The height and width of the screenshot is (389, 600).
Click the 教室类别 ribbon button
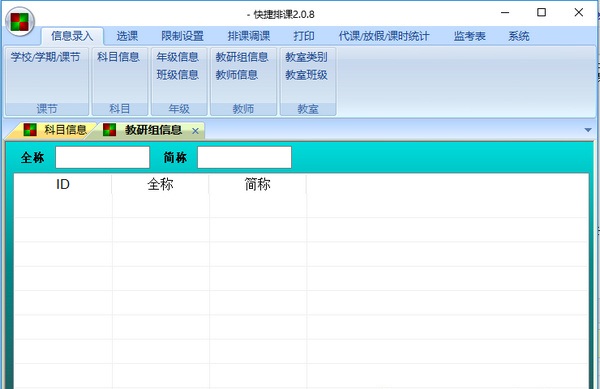pyautogui.click(x=306, y=57)
